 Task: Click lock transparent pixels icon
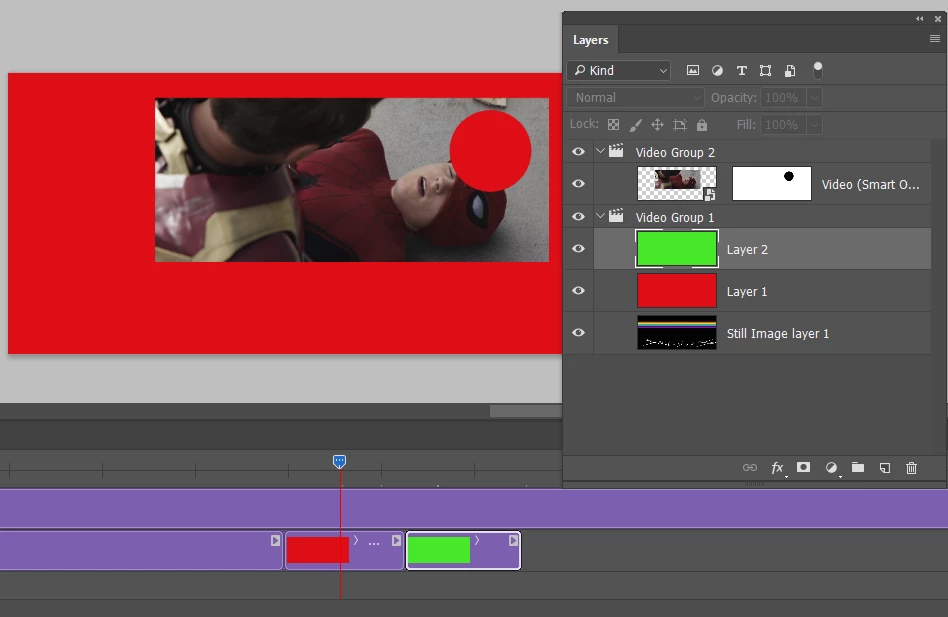pyautogui.click(x=613, y=124)
